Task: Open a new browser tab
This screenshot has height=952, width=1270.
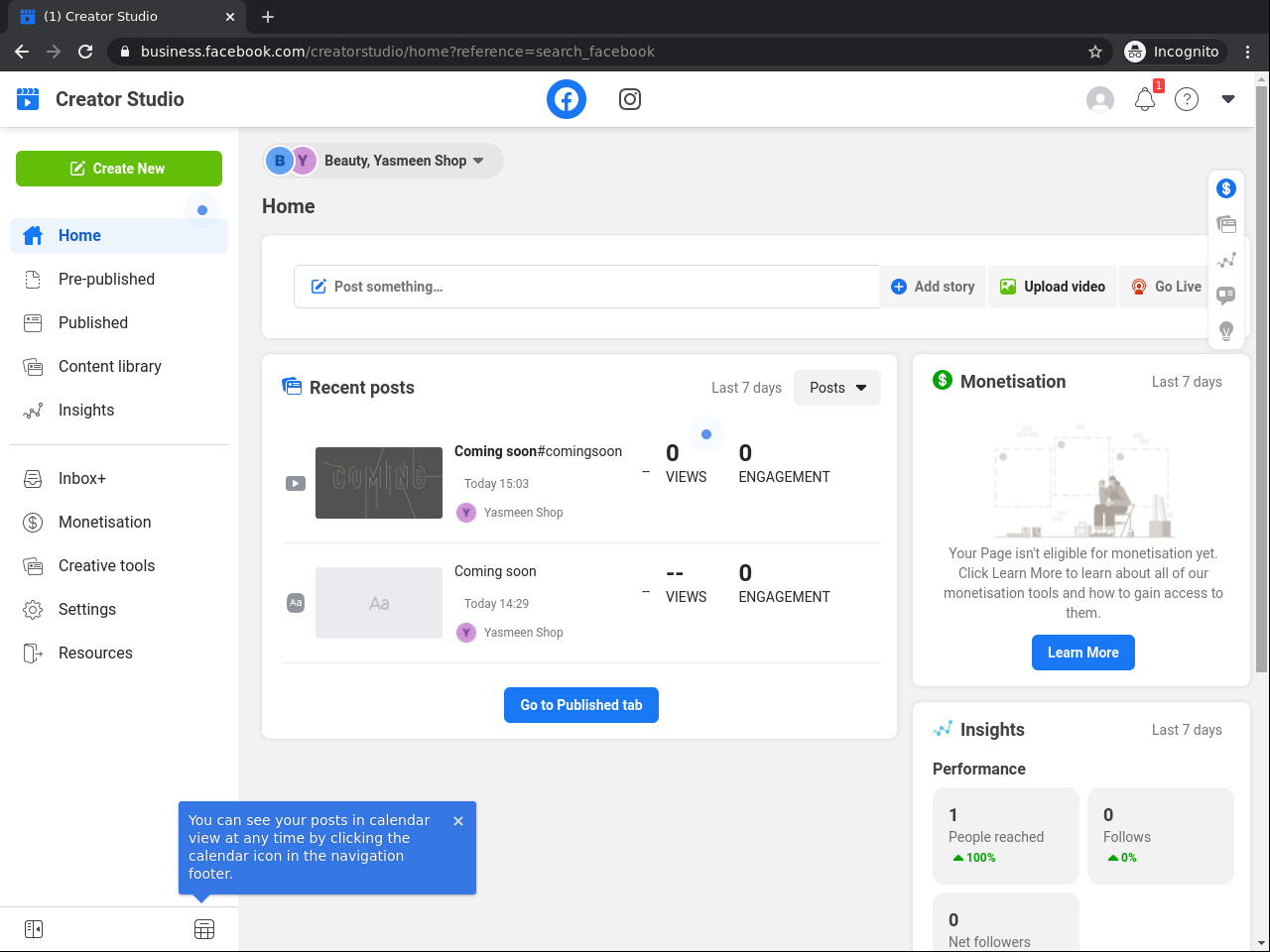Action: click(268, 17)
